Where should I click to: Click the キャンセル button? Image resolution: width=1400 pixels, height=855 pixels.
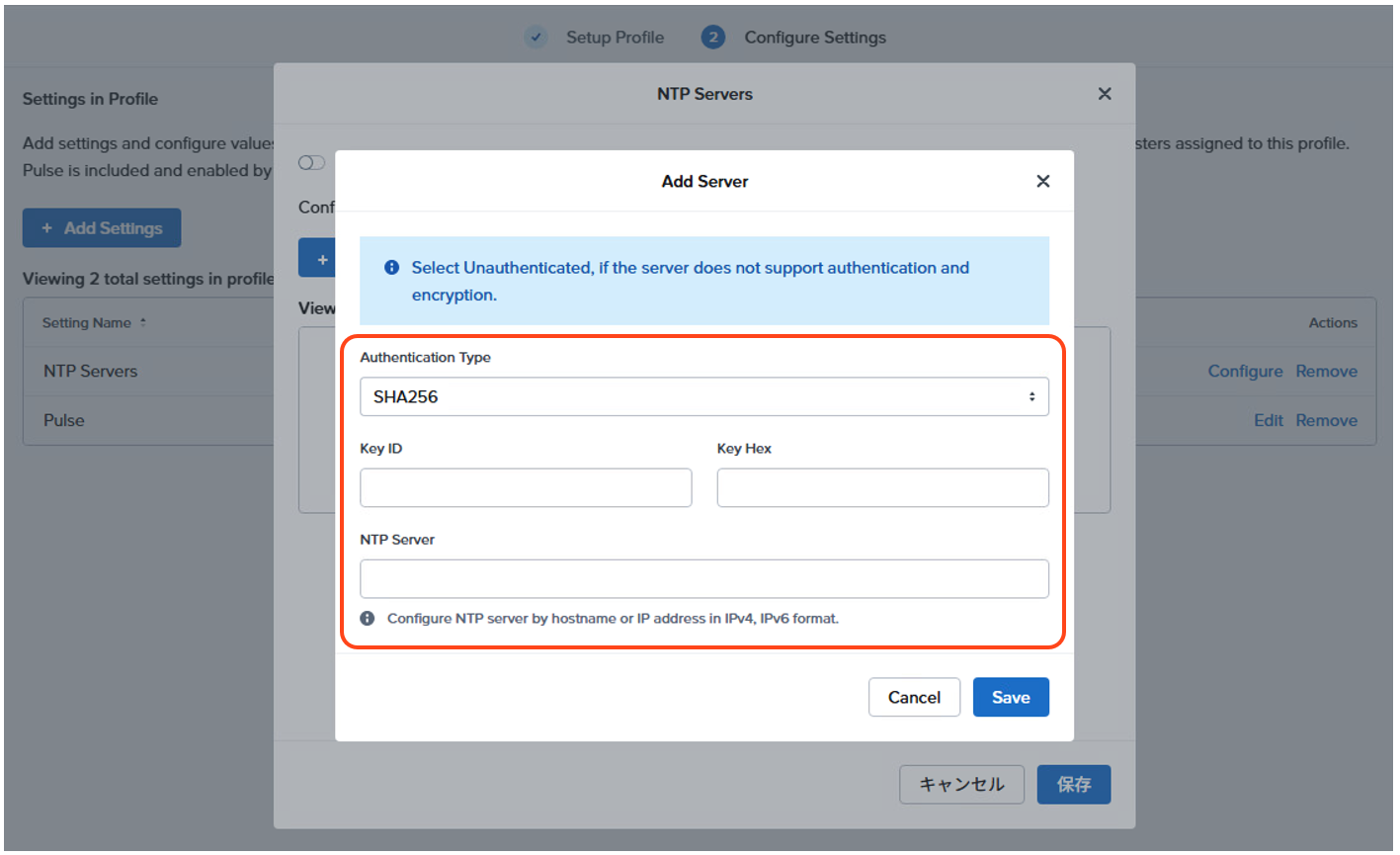tap(960, 785)
